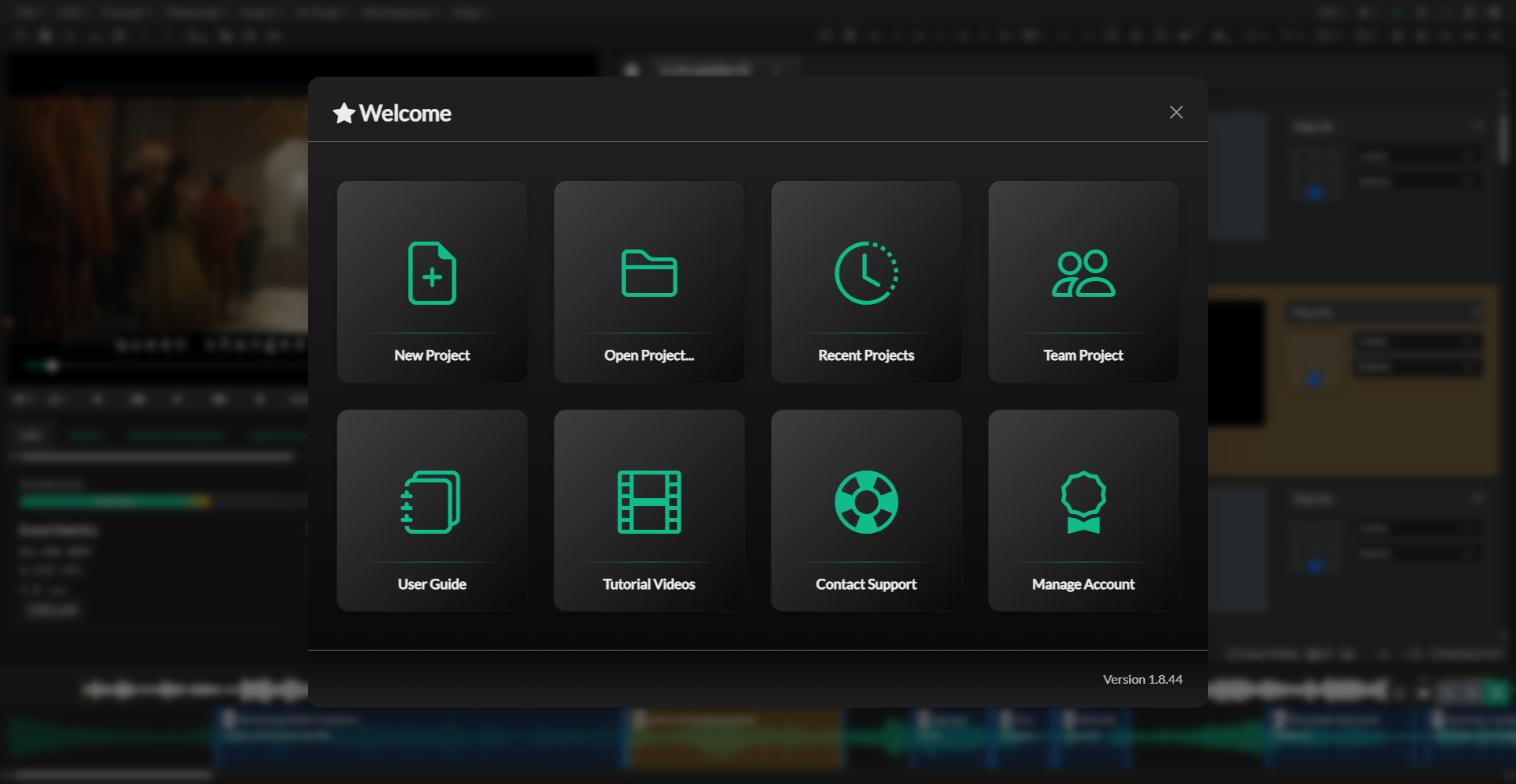1516x784 pixels.
Task: Click the star icon beside Welcome
Action: coord(343,114)
